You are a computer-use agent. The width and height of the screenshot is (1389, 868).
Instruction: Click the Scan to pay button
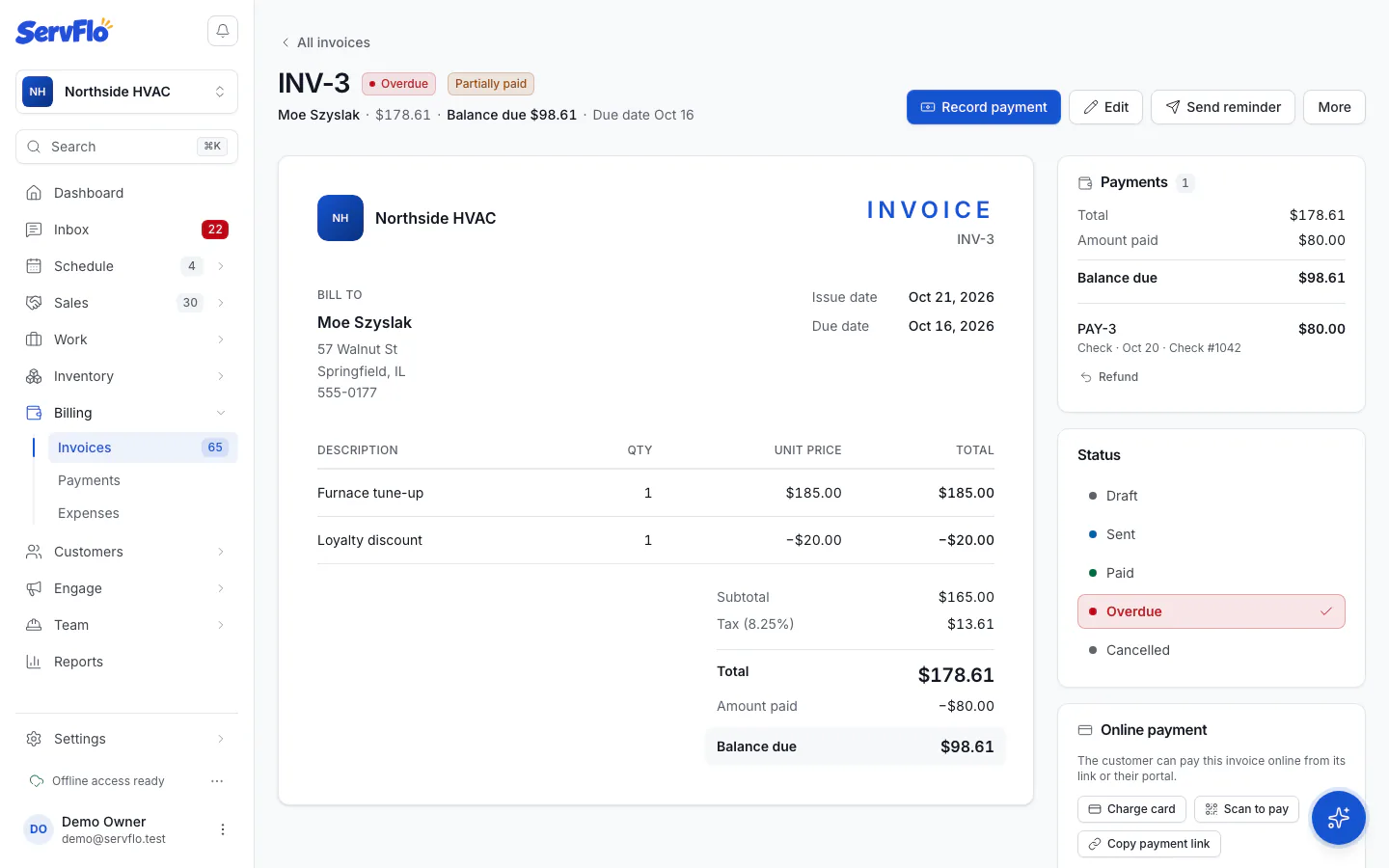click(1247, 809)
